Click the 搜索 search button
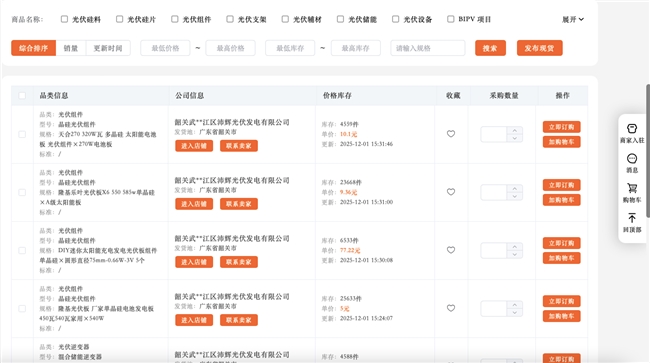This screenshot has height=363, width=650. point(490,48)
